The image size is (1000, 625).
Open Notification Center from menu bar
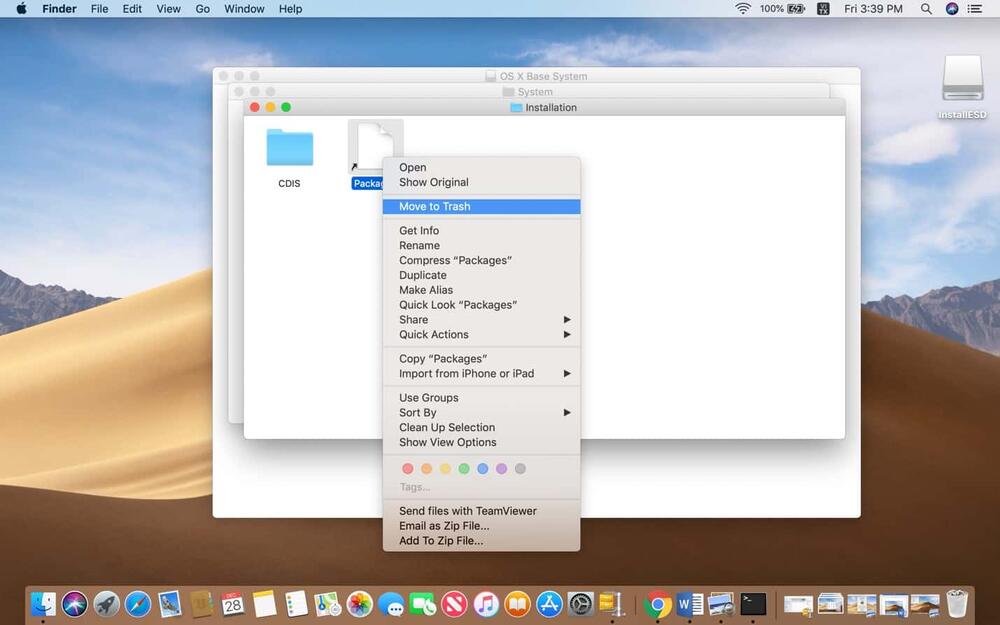click(x=976, y=9)
